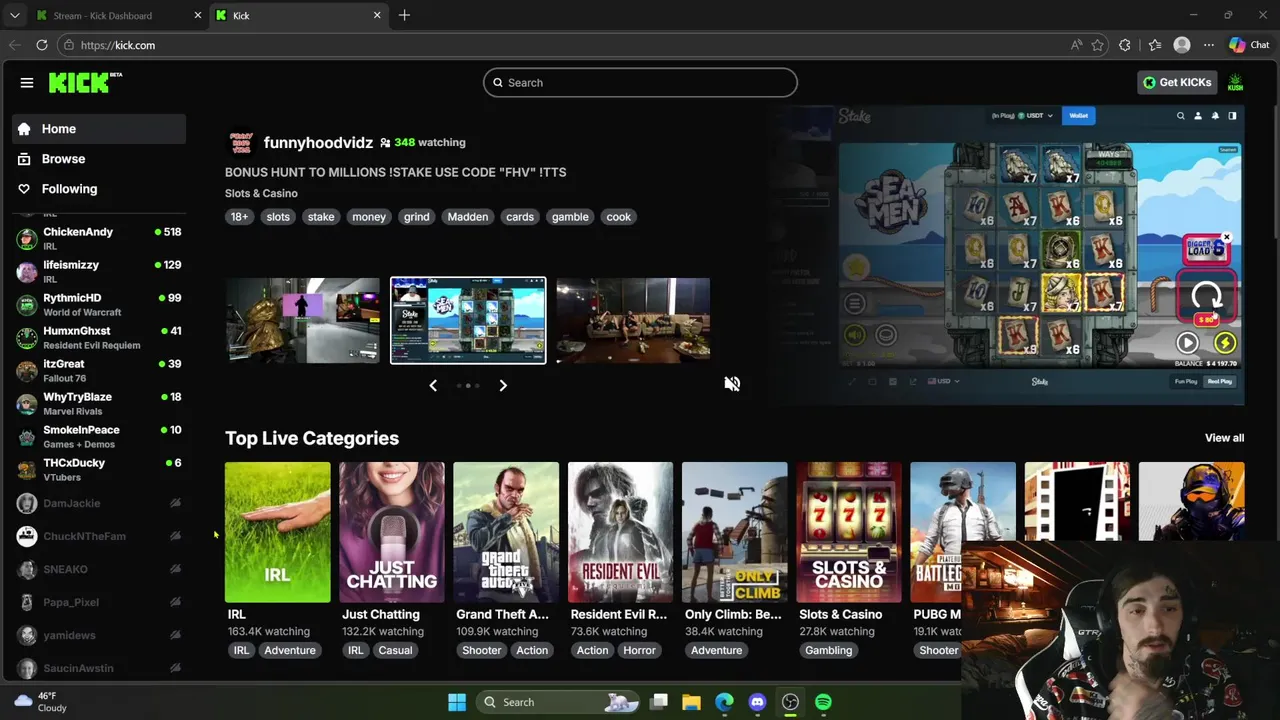Go to next featured stream

pos(503,385)
